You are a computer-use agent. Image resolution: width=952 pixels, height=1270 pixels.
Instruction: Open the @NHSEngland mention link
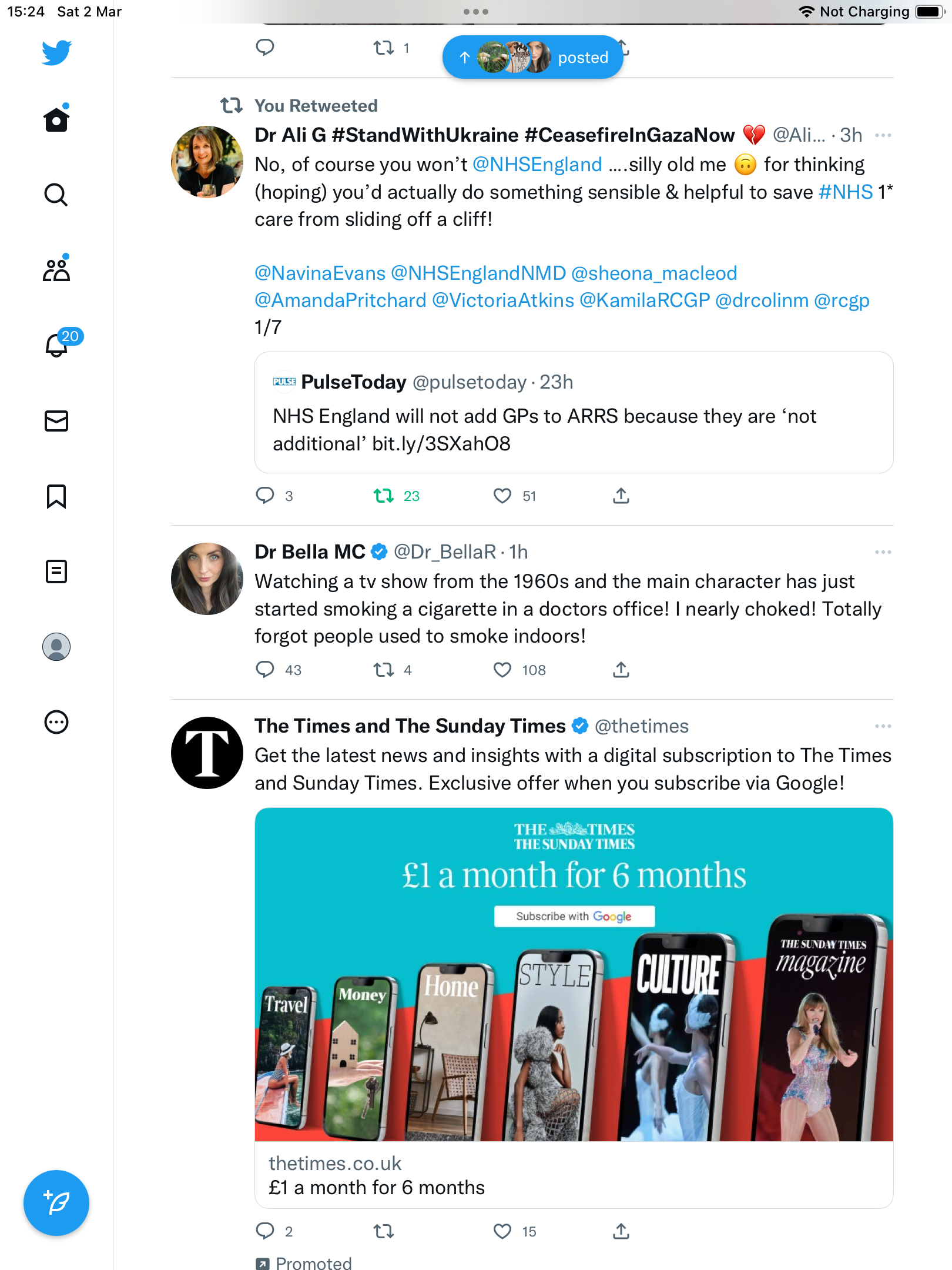[x=537, y=165]
